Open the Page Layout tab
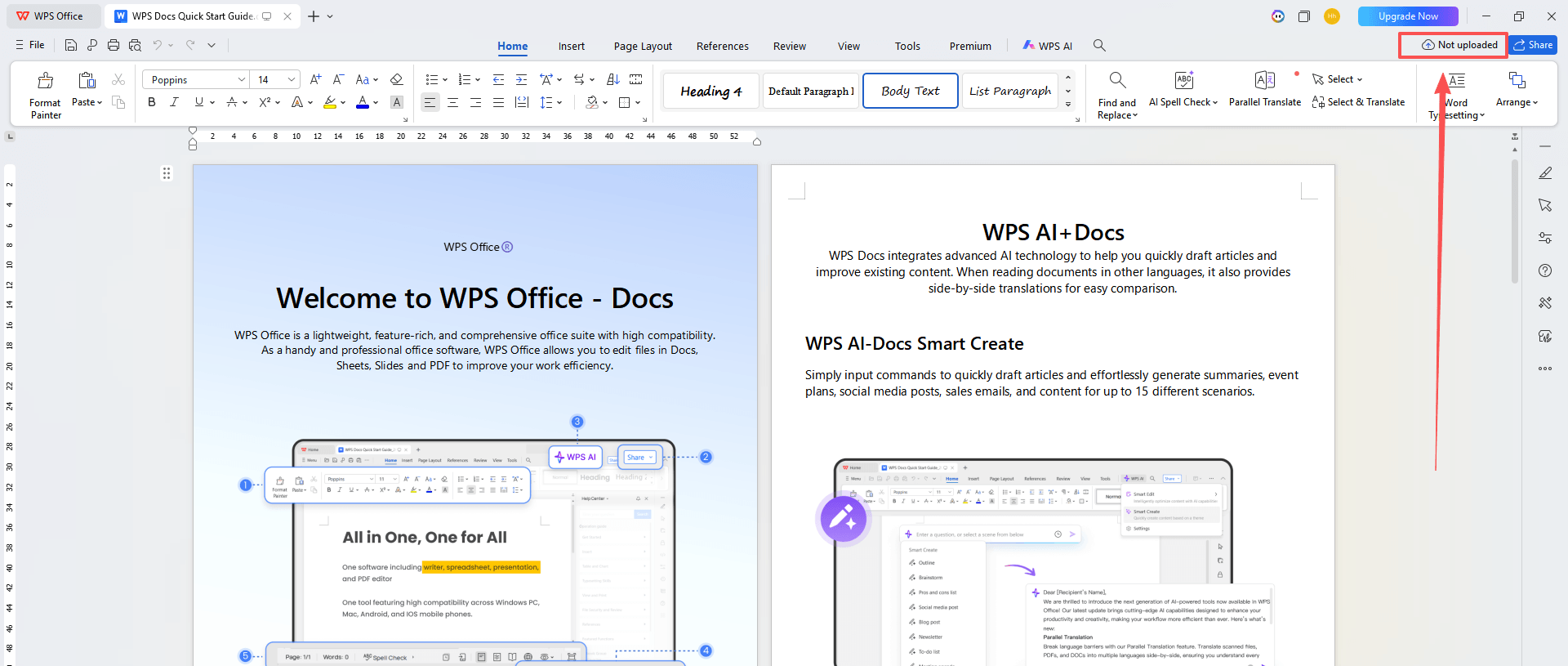This screenshot has height=666, width=1568. 643,47
